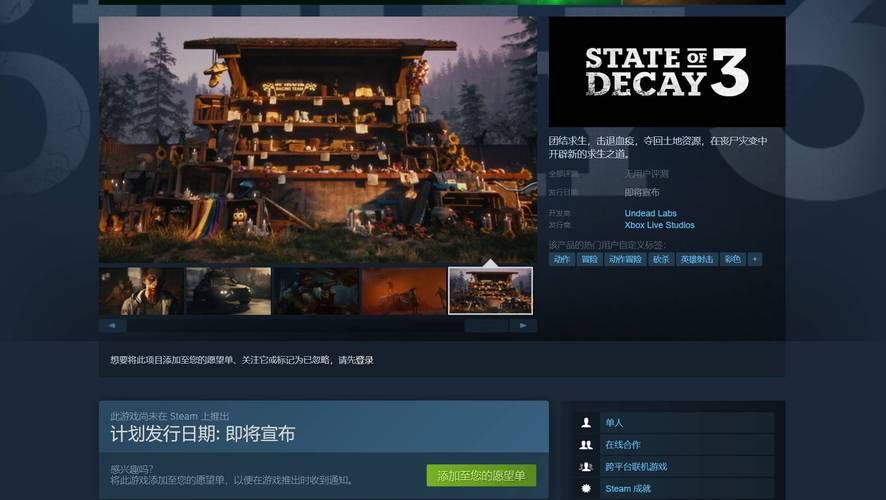Open the 动作冒险 tag
886x500 pixels.
625,259
